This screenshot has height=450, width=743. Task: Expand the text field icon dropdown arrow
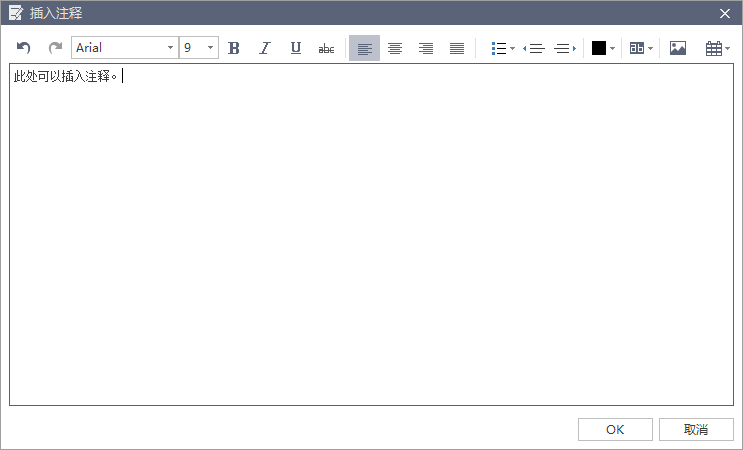[x=651, y=48]
